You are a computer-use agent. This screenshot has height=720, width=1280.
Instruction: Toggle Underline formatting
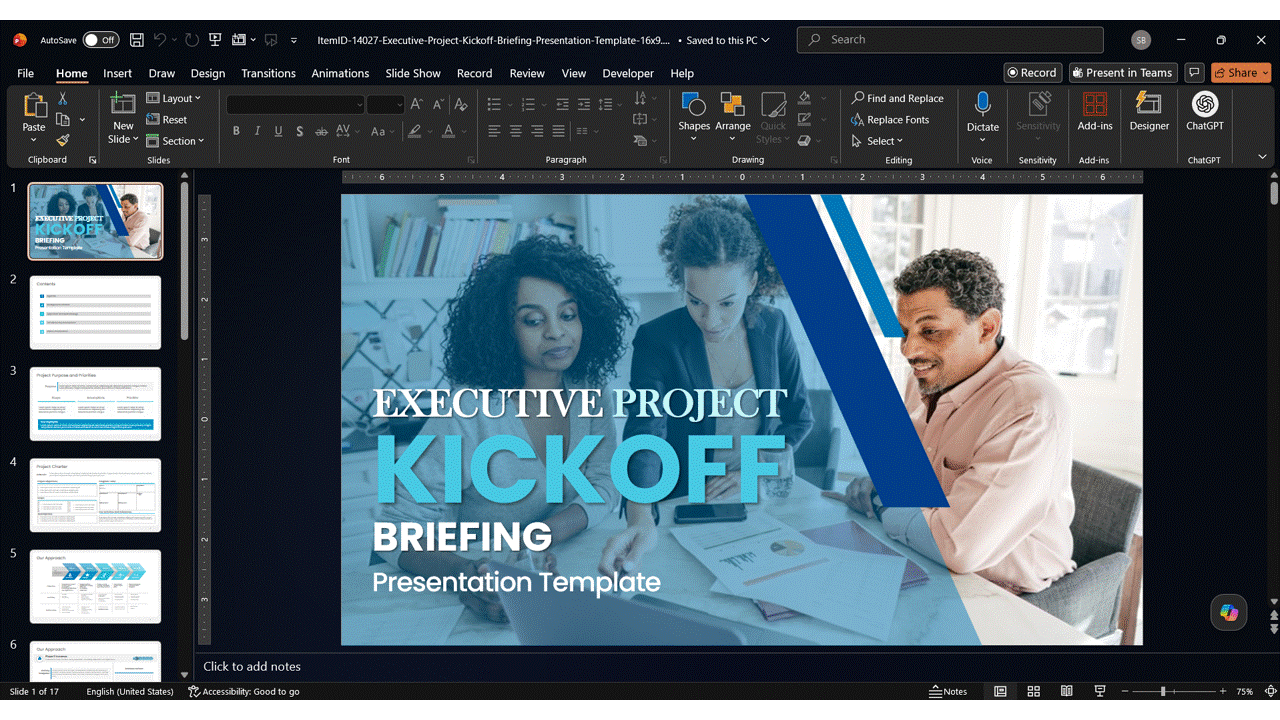pyautogui.click(x=278, y=131)
